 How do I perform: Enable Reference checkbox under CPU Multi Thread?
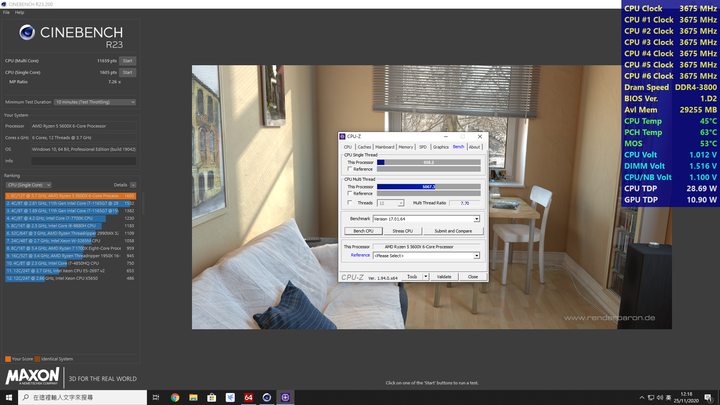350,193
